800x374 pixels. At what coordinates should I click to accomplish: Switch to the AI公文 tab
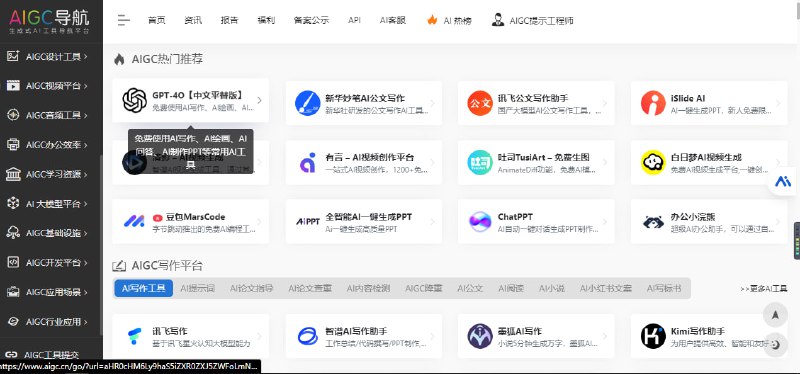pos(470,288)
